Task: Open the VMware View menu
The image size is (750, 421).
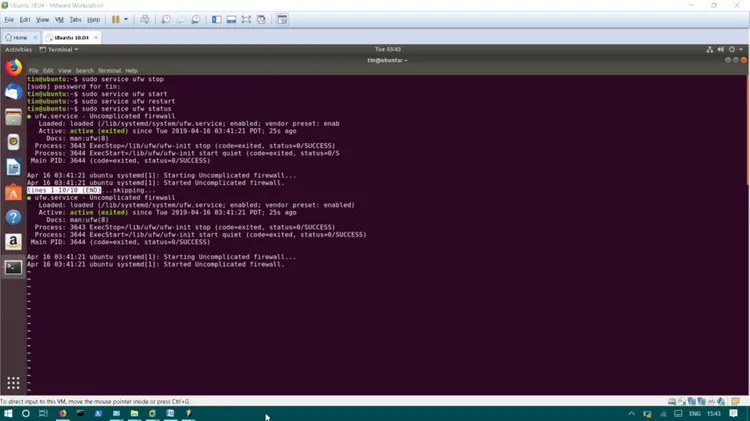Action: (x=43, y=20)
